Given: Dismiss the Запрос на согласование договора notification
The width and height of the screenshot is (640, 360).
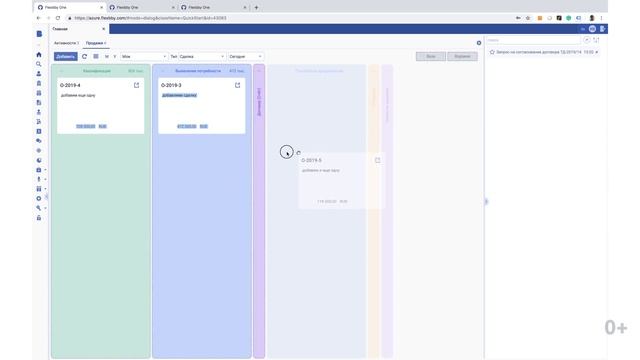Looking at the screenshot, I should coord(597,52).
